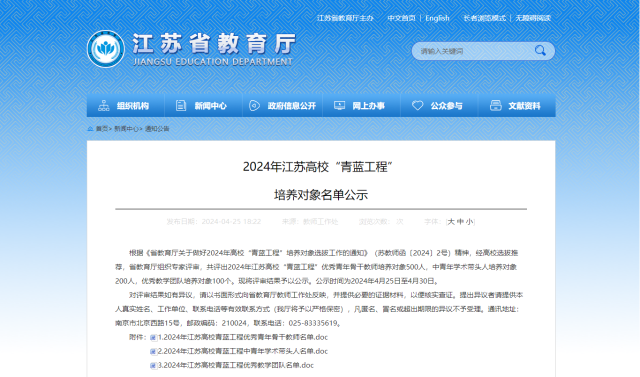
Task: Download 2.2024年江苏高校青蓝工程中青年学术带头人名单.doc
Action: point(243,351)
